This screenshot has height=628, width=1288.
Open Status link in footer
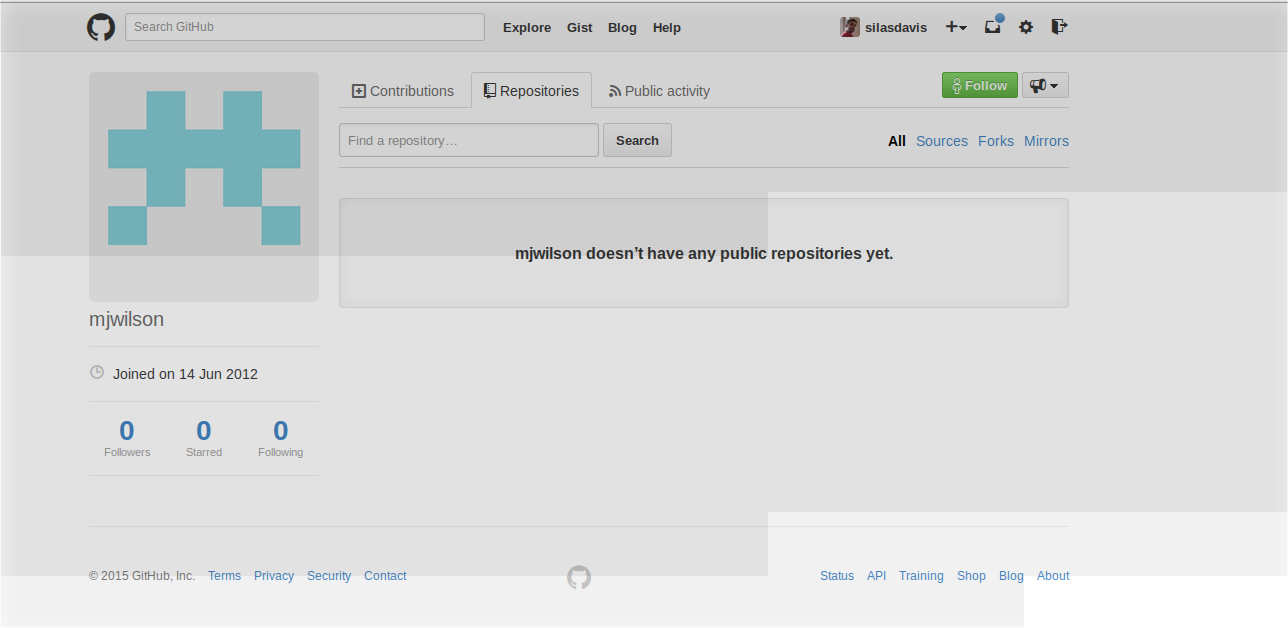[837, 576]
